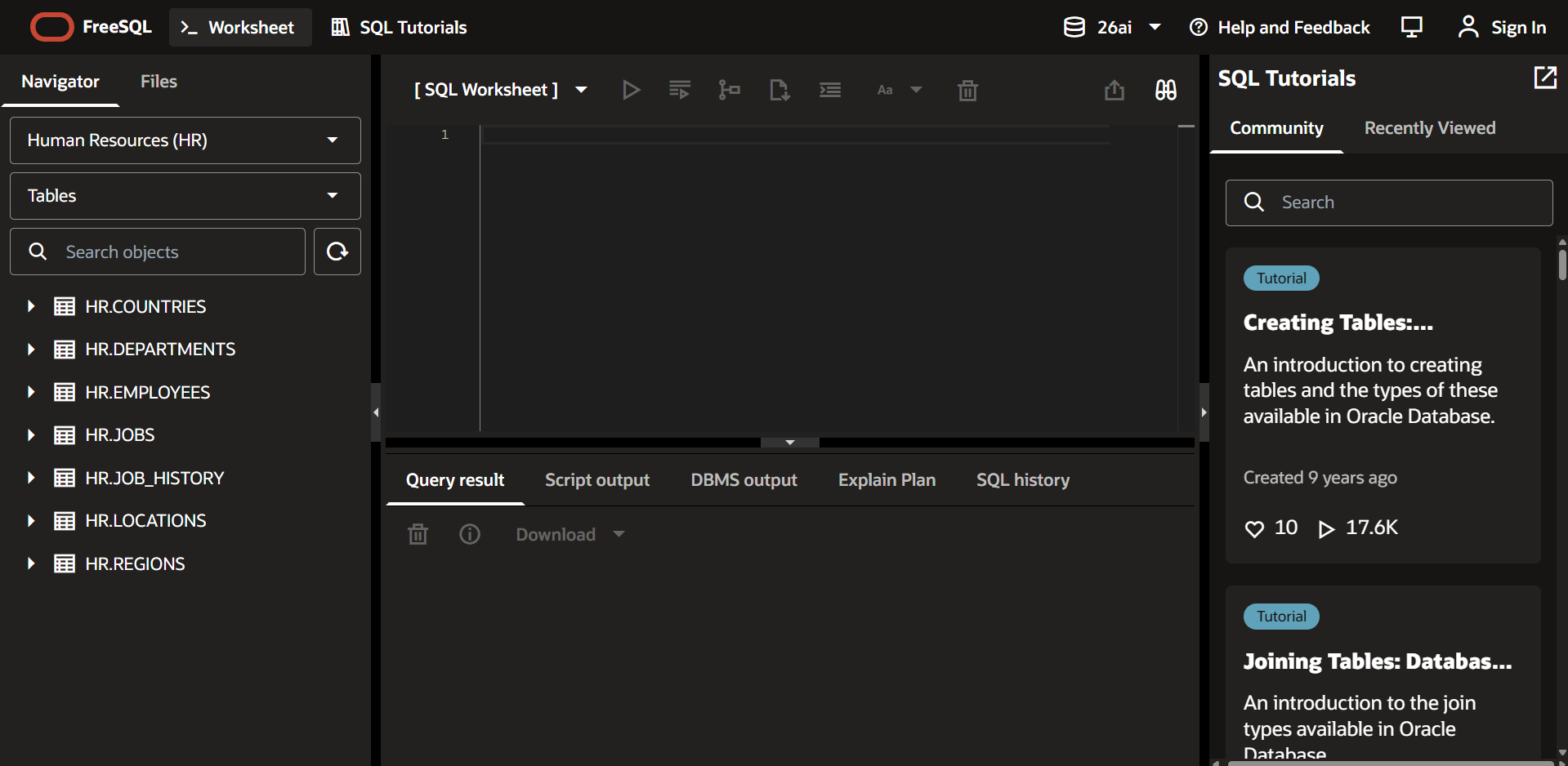The height and width of the screenshot is (766, 1568).
Task: Click the tutorials Search field
Action: click(1389, 203)
